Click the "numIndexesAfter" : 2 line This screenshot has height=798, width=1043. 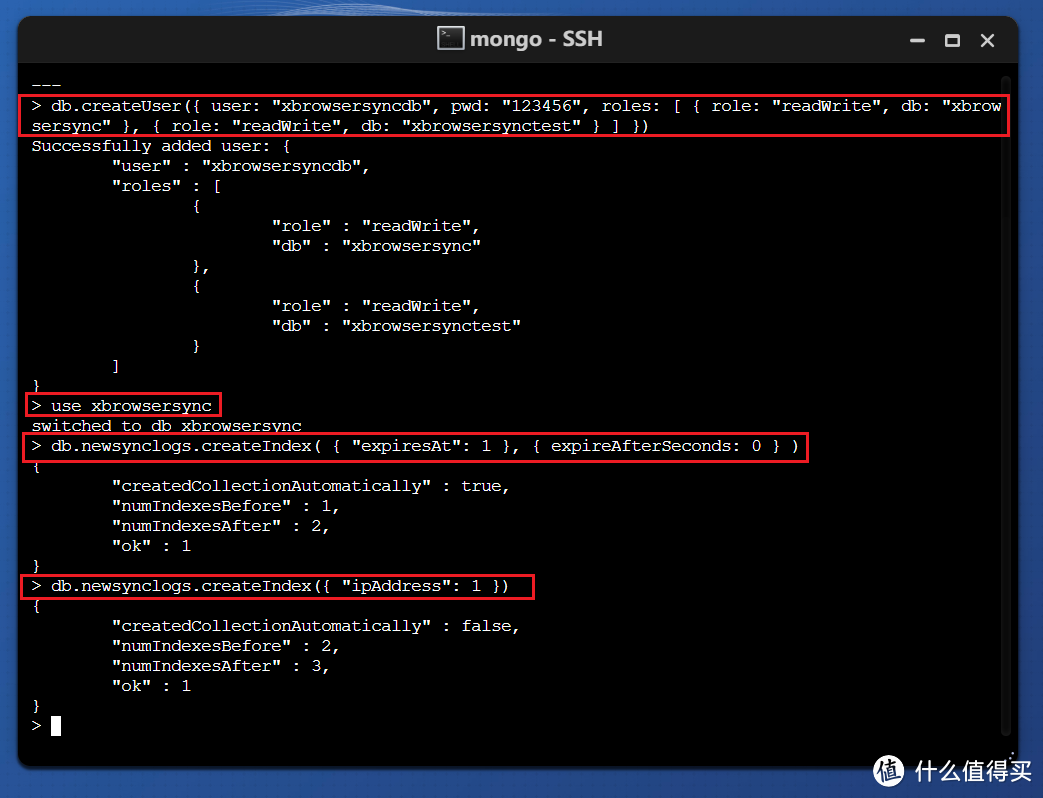[221, 526]
